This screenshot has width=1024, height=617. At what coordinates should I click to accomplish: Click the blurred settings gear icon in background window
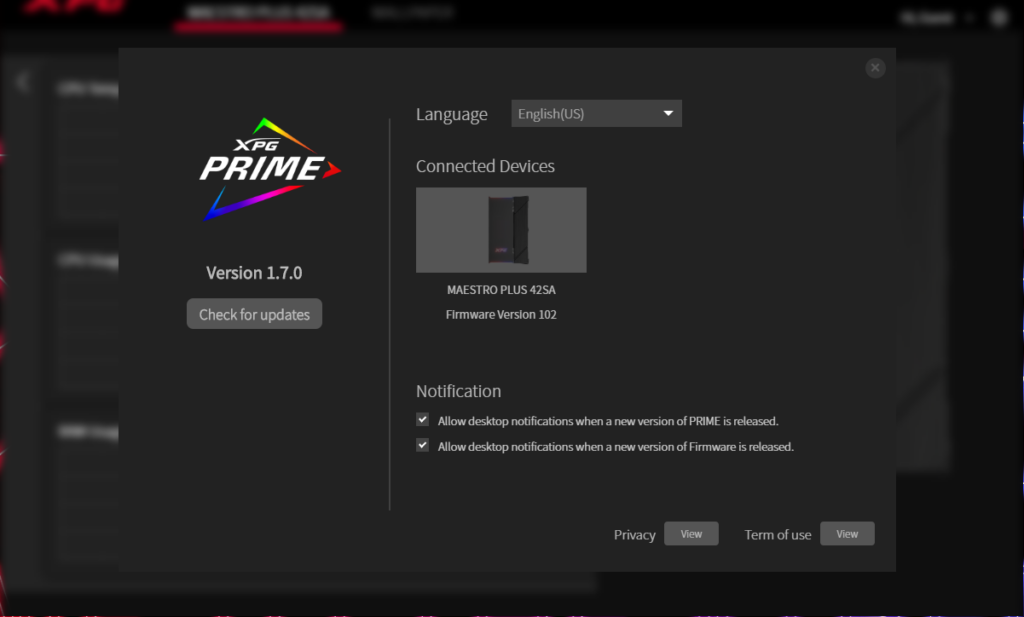click(x=999, y=18)
